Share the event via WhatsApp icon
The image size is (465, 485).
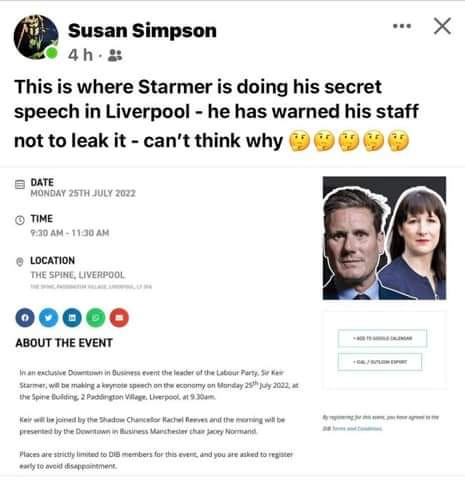96,318
